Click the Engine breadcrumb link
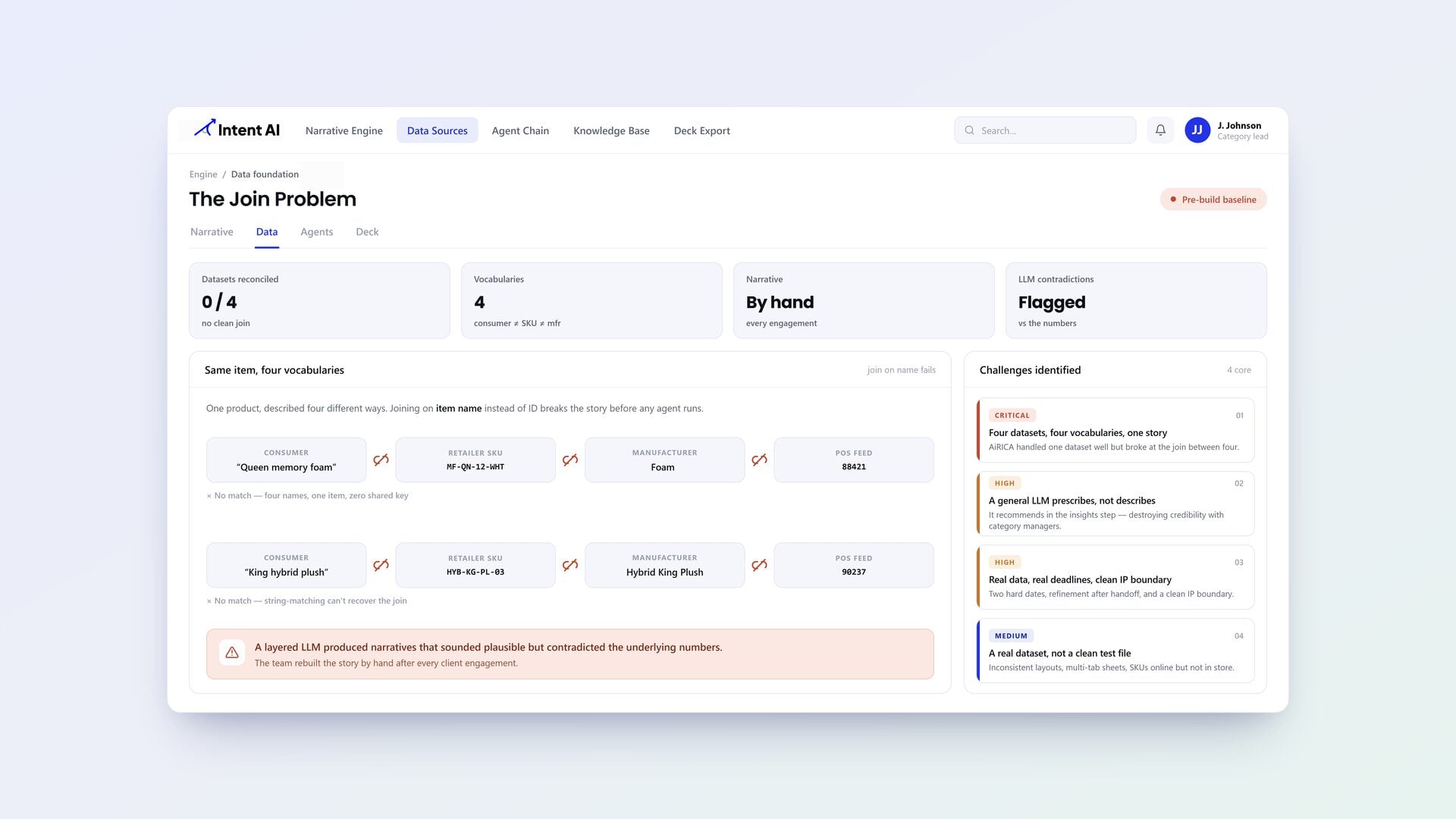 pyautogui.click(x=203, y=174)
